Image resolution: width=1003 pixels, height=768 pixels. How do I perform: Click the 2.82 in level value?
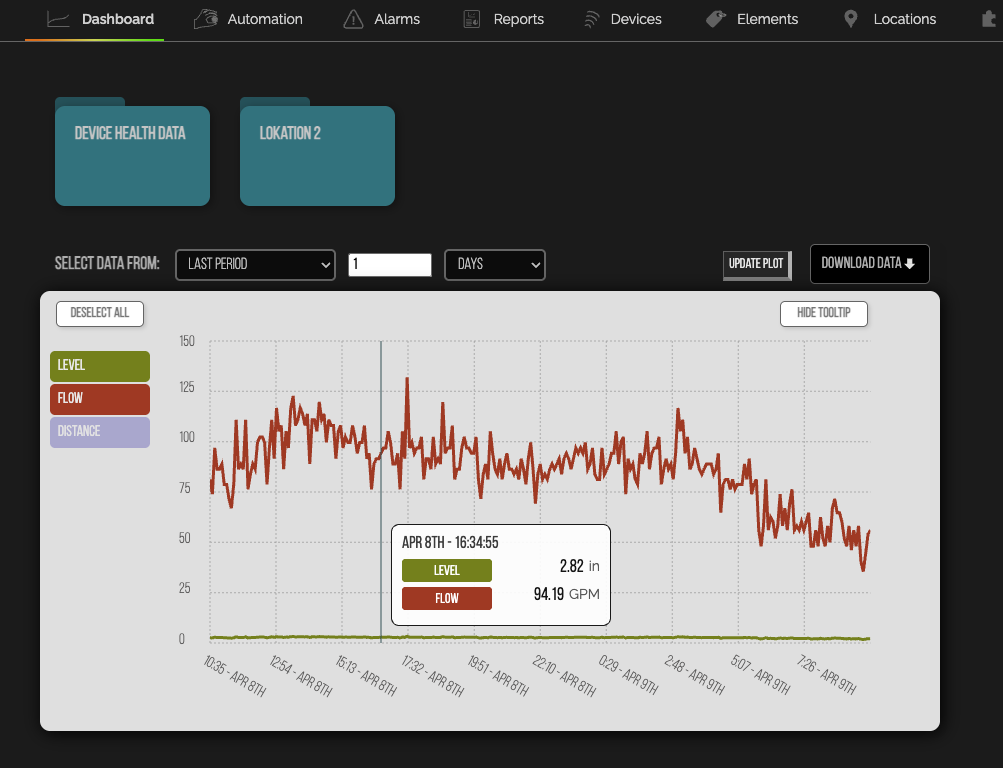click(580, 567)
